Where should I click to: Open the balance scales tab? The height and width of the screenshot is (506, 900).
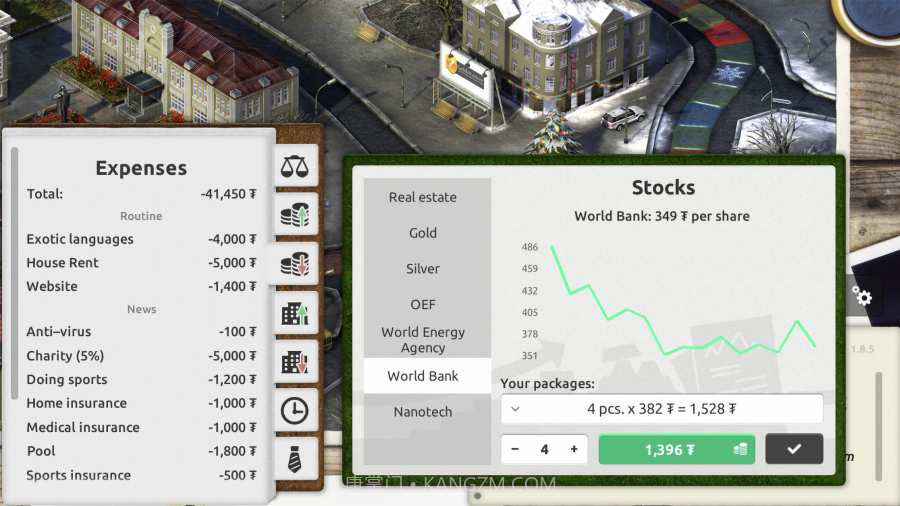pyautogui.click(x=295, y=166)
